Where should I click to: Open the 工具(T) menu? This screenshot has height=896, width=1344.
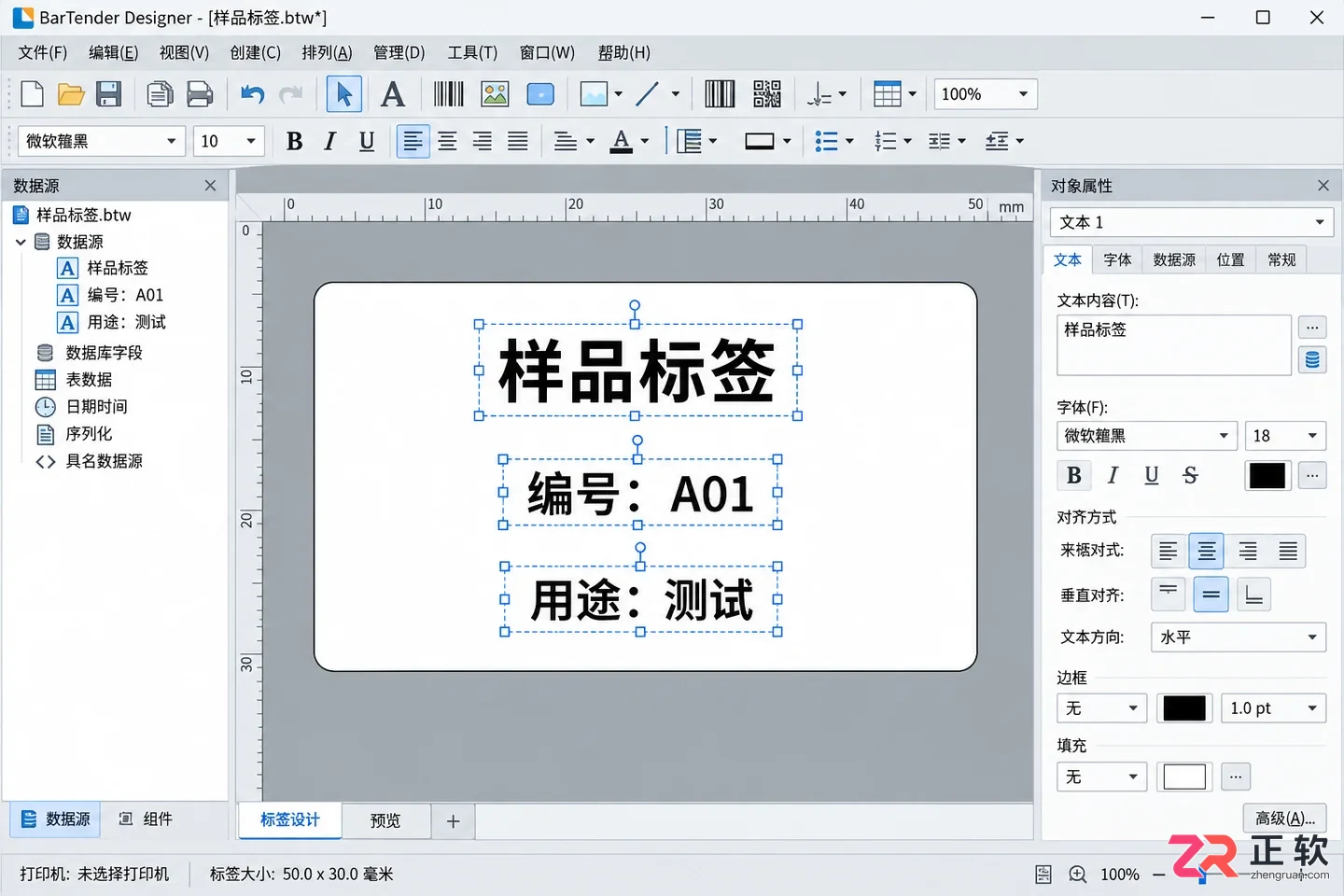(x=472, y=52)
